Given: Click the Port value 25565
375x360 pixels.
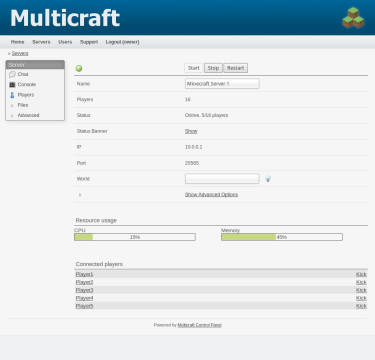Looking at the screenshot, I should [x=192, y=163].
